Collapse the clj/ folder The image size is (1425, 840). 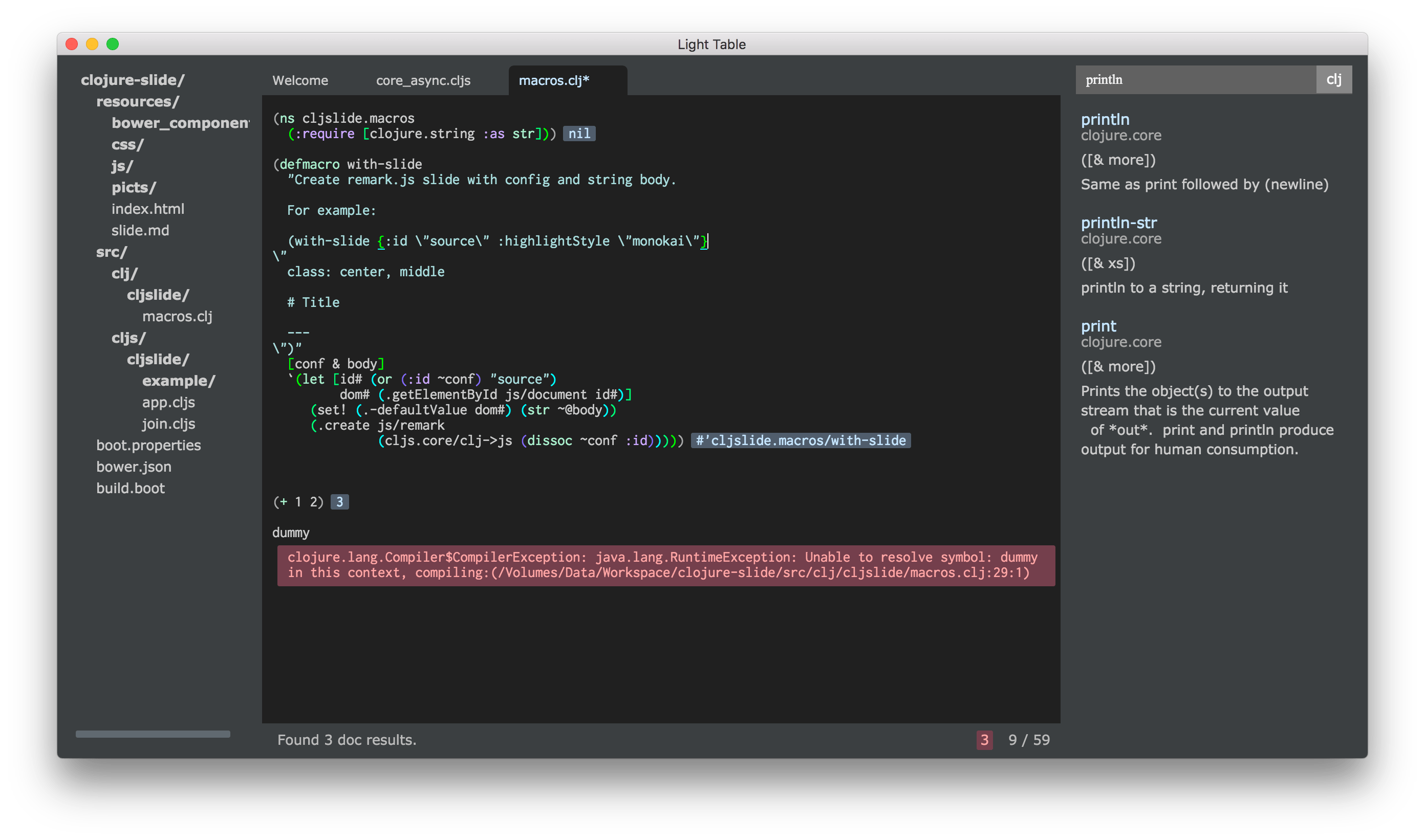coord(124,273)
